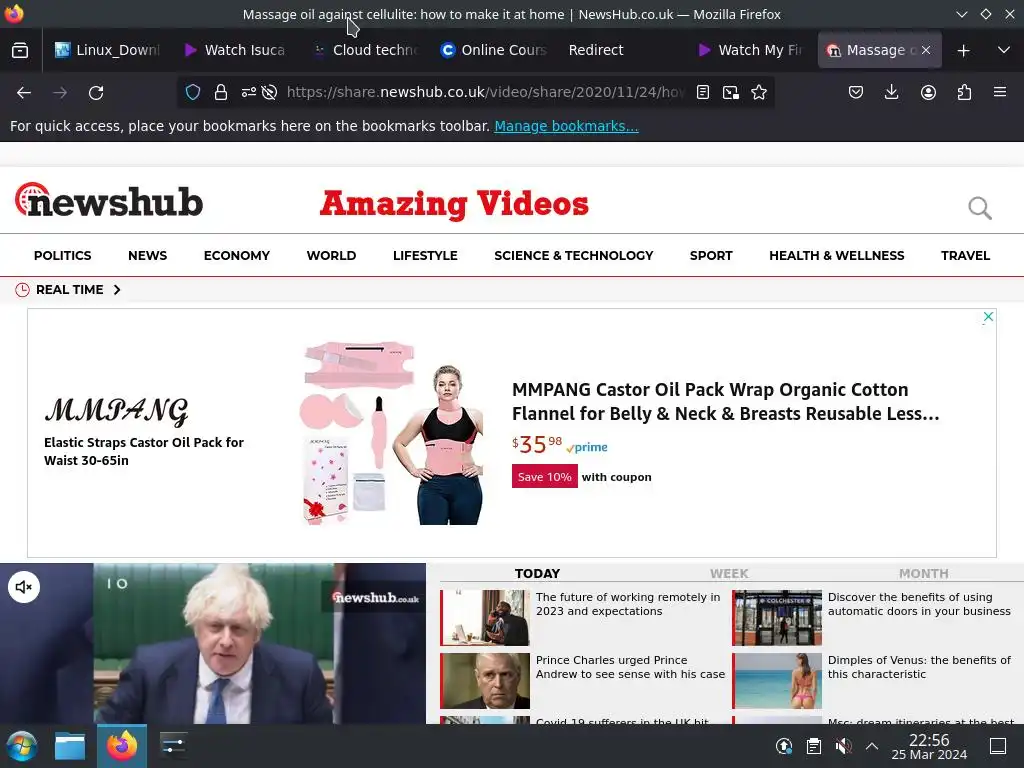Open the MMPANG Castor Oil Pack ad title
The image size is (1024, 768).
(x=726, y=402)
